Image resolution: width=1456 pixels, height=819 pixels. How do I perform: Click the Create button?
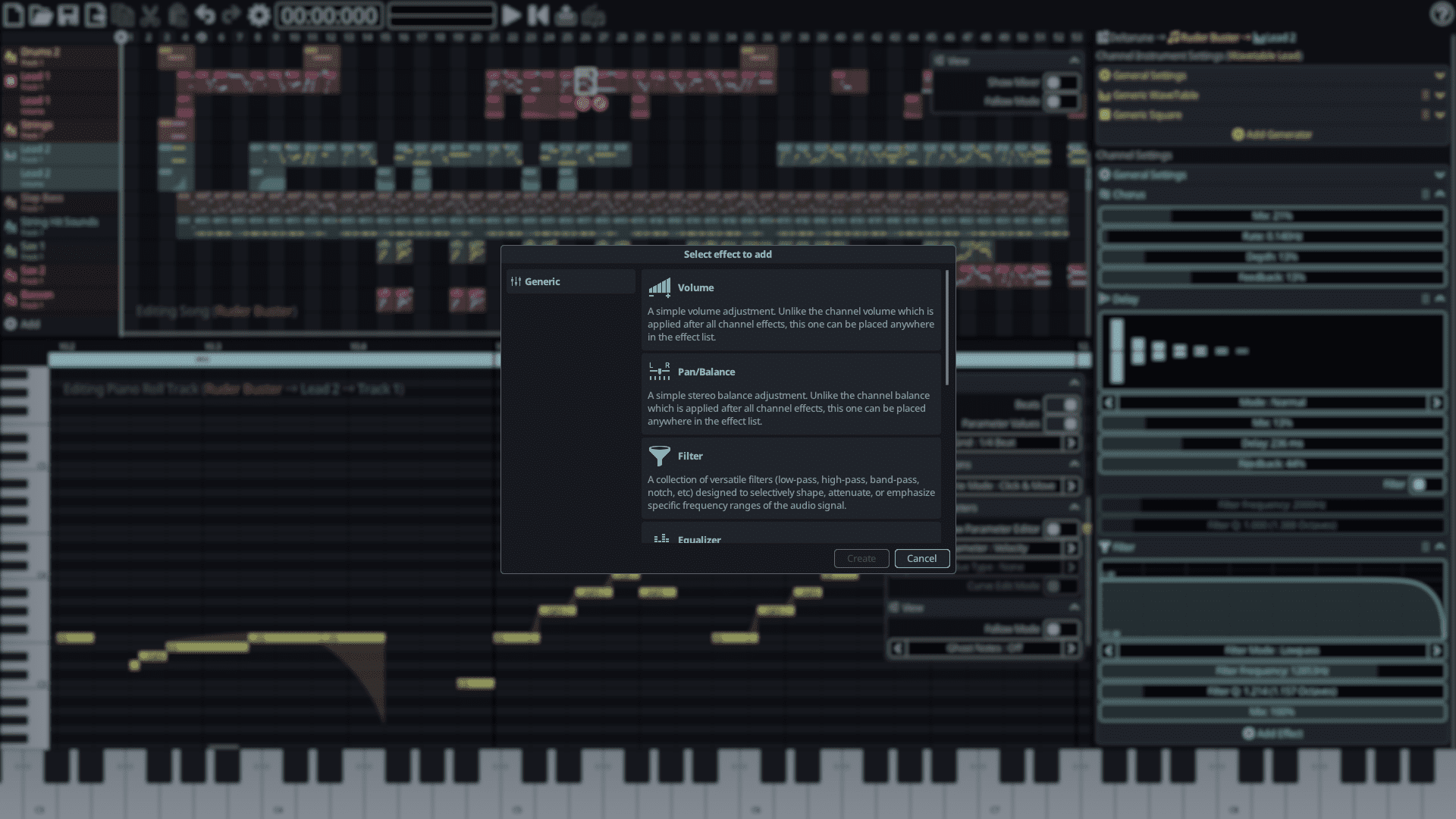click(x=861, y=558)
